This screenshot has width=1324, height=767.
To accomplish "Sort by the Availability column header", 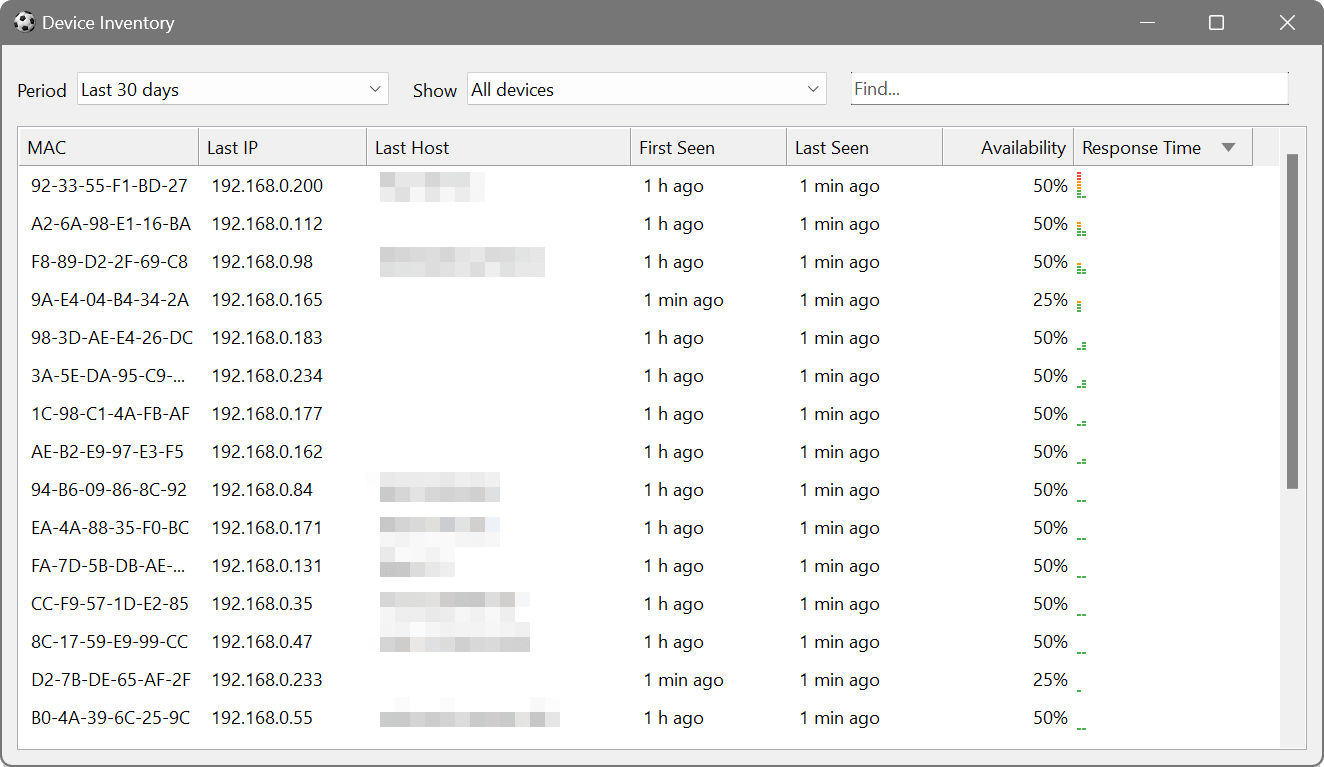I will pos(1008,147).
